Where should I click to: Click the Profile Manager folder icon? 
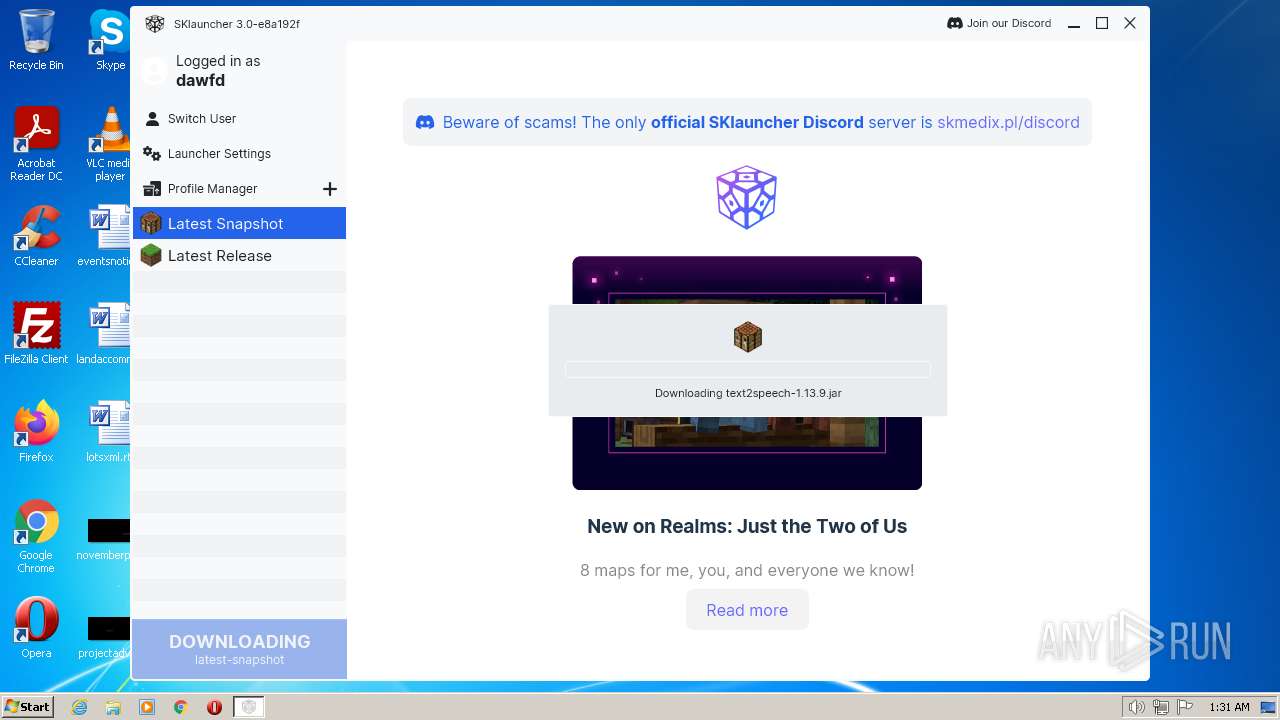tap(152, 189)
